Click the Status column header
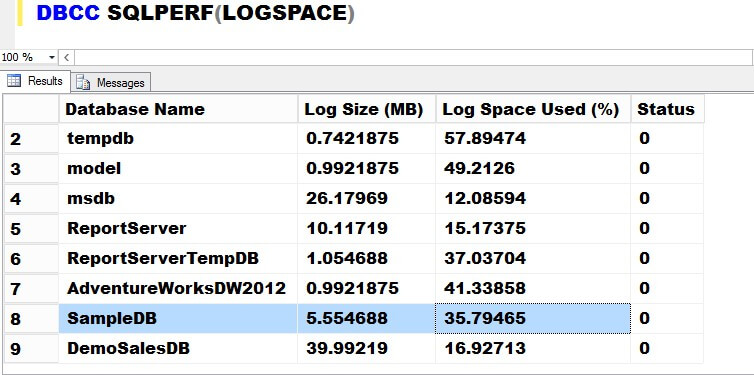 click(667, 109)
